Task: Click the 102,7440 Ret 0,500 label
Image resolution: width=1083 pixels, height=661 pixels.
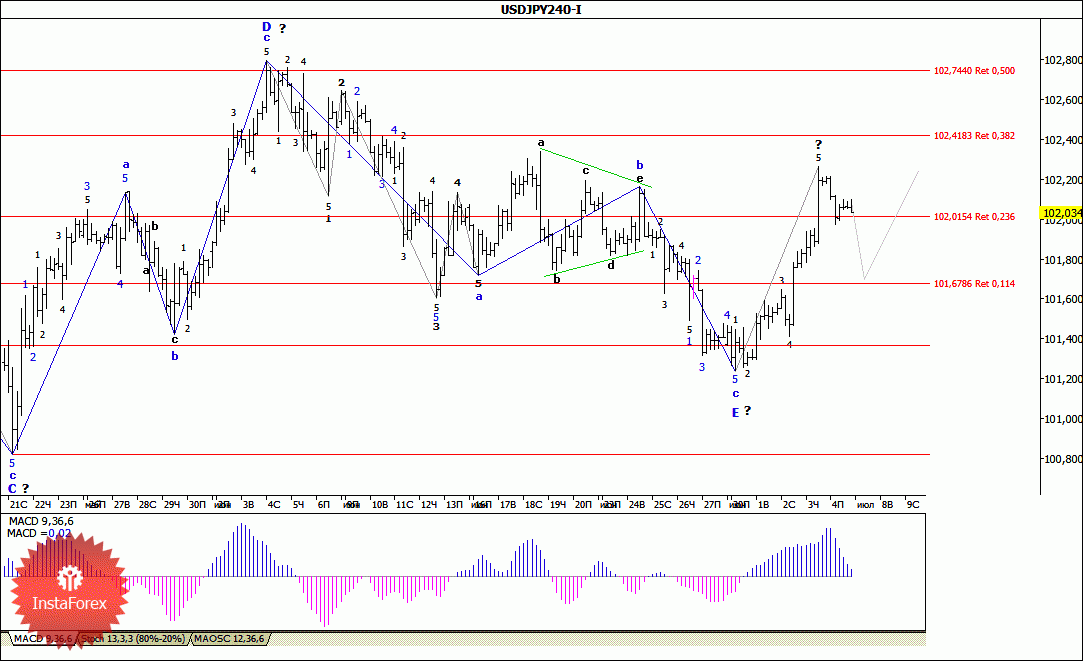Action: click(x=974, y=70)
